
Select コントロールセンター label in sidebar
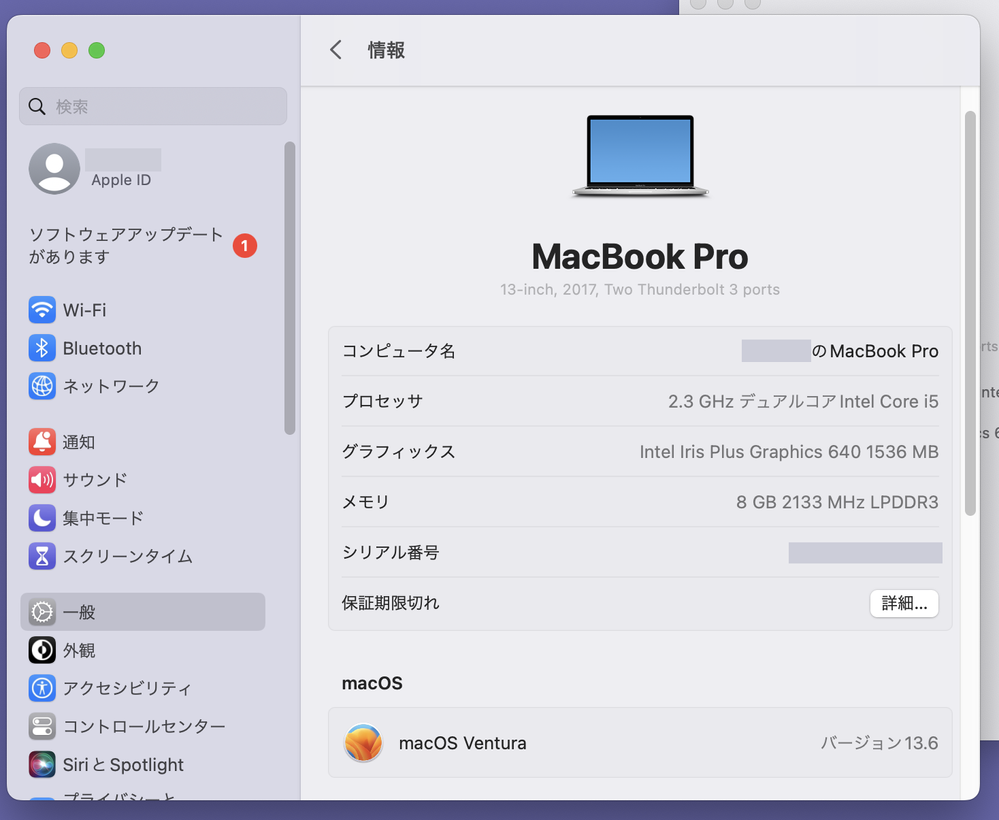pos(144,726)
